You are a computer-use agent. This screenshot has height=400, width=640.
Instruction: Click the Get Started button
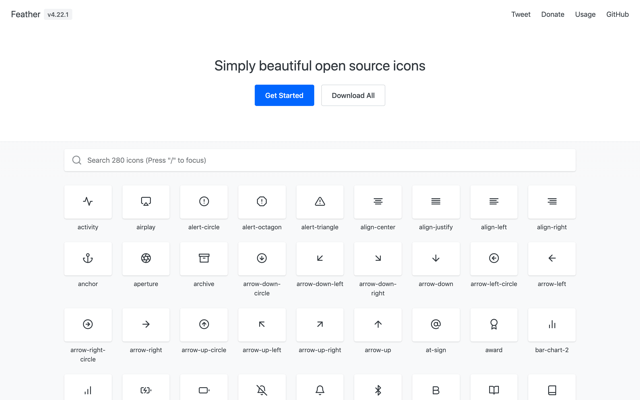pyautogui.click(x=284, y=96)
